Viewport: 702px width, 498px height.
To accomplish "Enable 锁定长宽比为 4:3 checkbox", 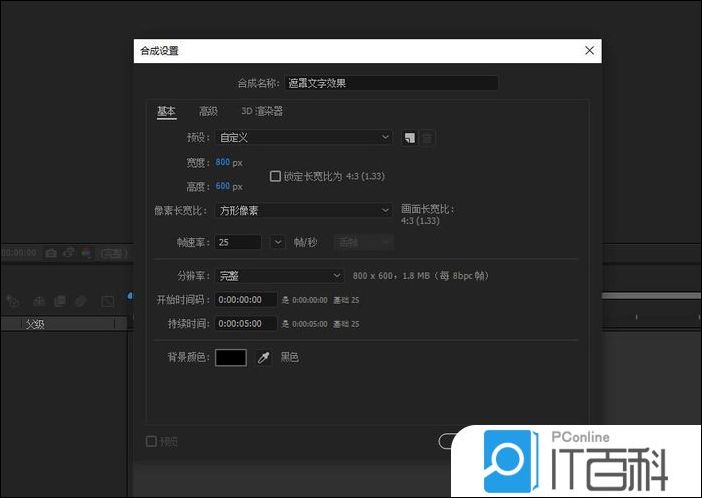I will point(276,176).
